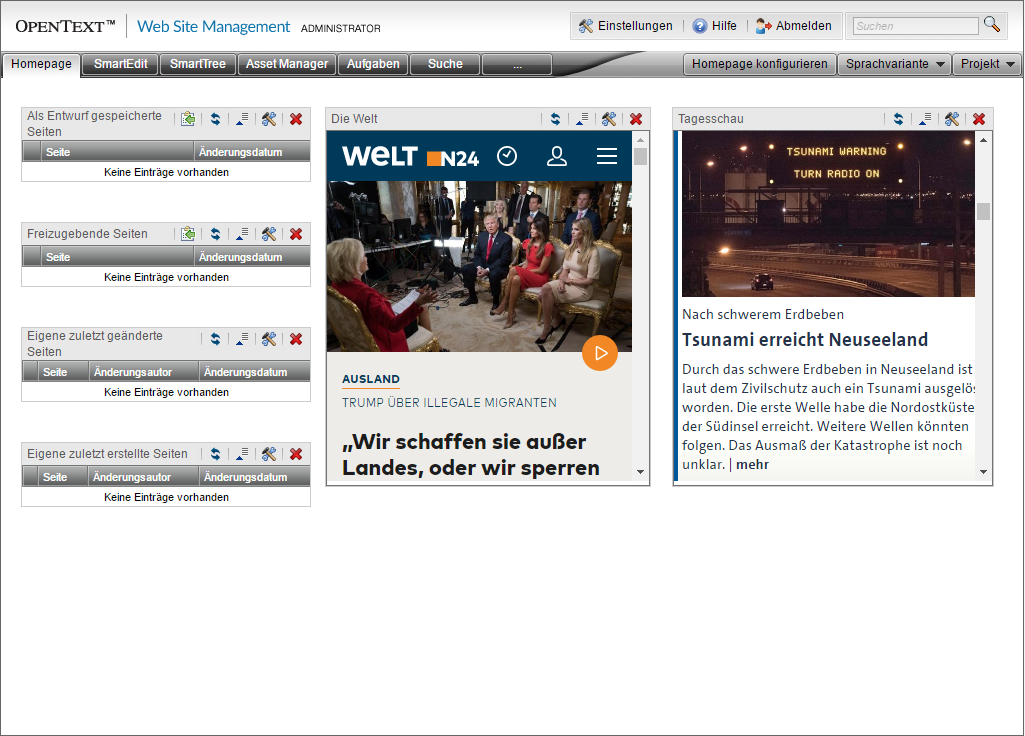Viewport: 1025px width, 736px height.
Task: Expand the Projekt dropdown
Action: tap(988, 64)
